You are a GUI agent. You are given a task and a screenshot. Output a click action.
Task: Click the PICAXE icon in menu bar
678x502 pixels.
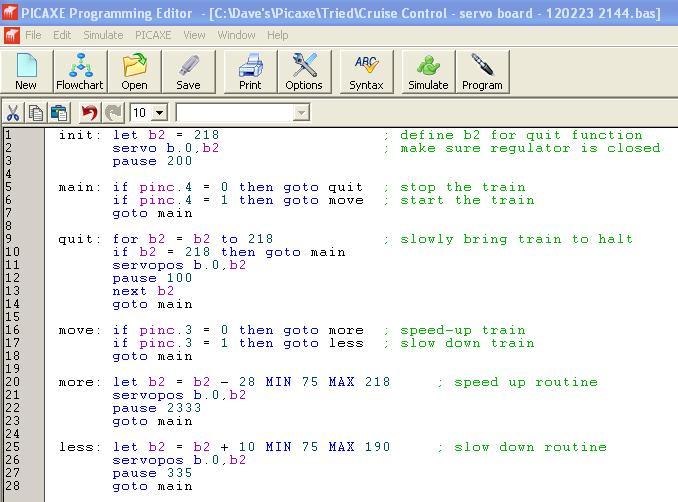point(12,35)
